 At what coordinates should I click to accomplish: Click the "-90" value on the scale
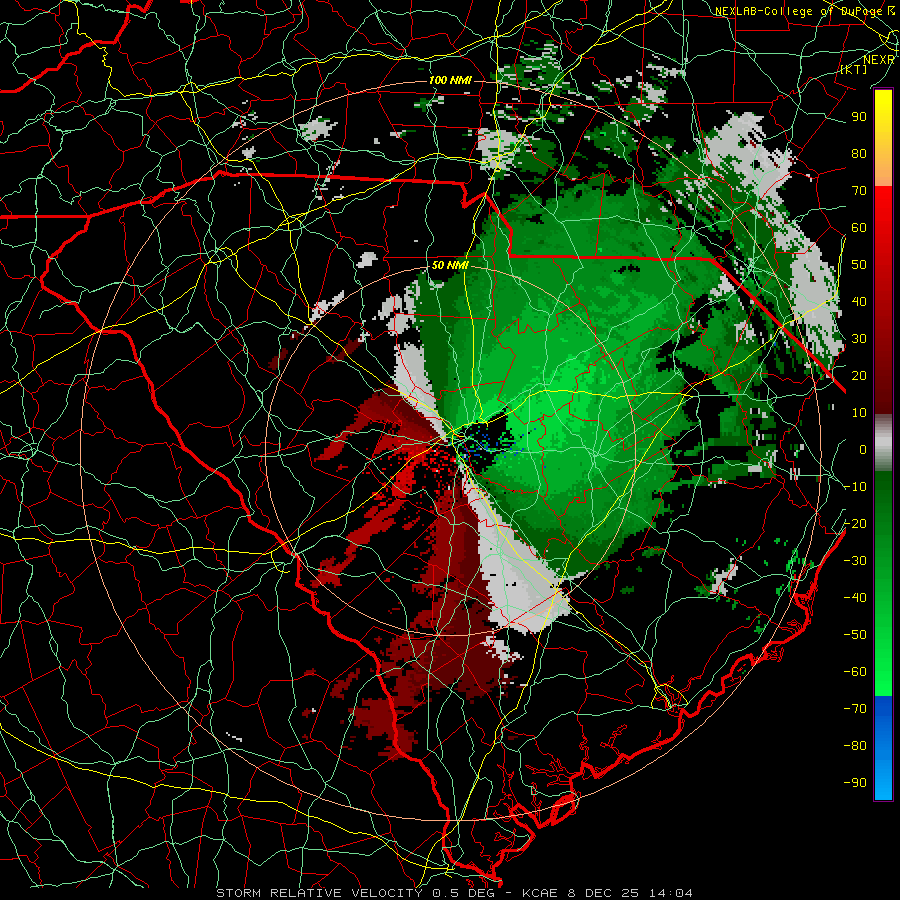tap(855, 783)
